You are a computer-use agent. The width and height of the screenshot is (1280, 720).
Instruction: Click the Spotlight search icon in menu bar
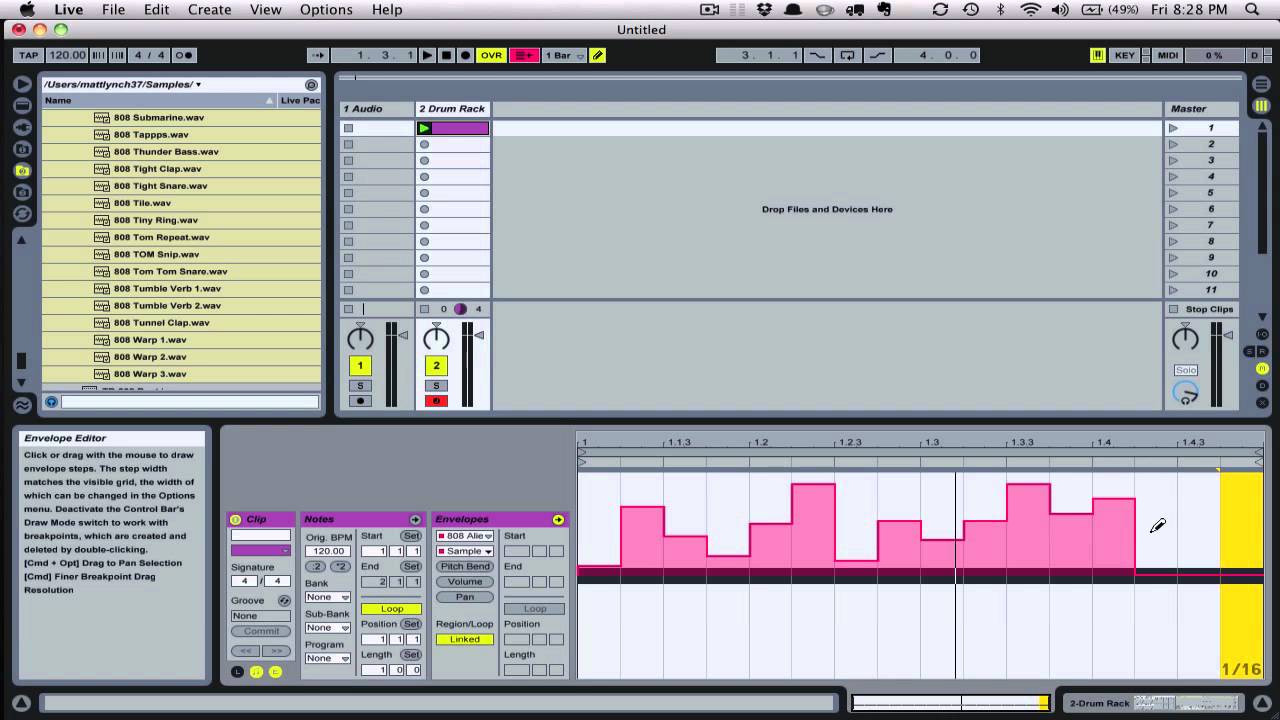coord(1253,9)
